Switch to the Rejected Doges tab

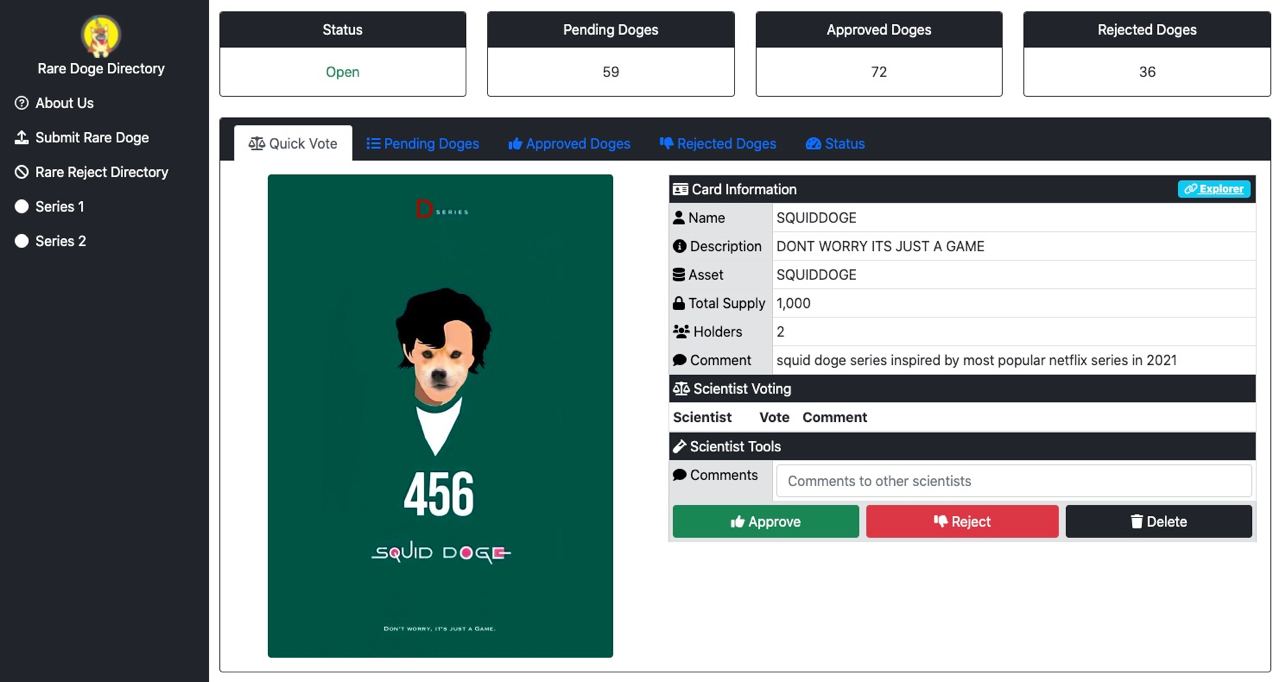click(717, 143)
